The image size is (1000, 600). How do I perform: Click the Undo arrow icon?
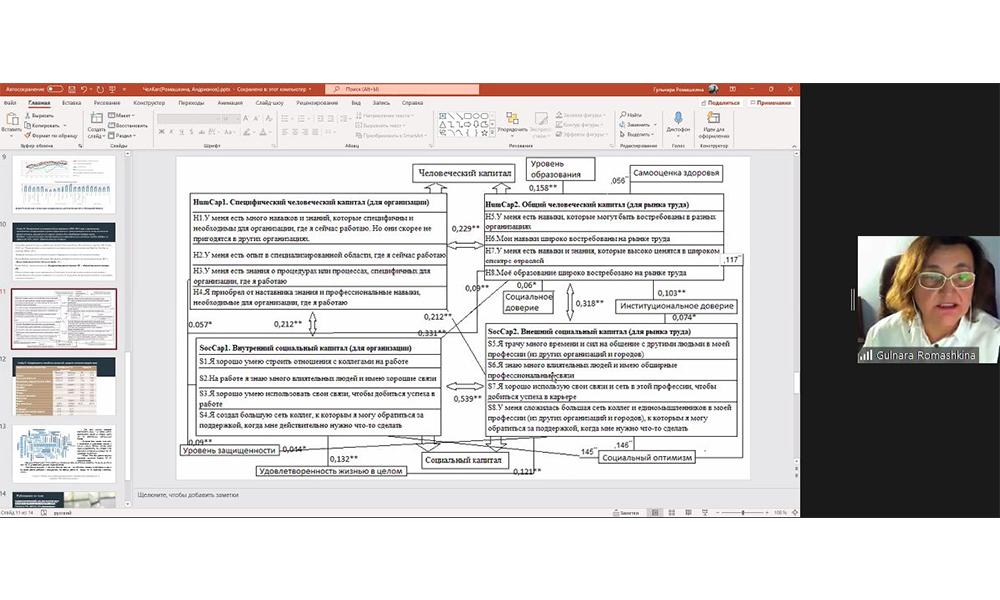(x=84, y=89)
